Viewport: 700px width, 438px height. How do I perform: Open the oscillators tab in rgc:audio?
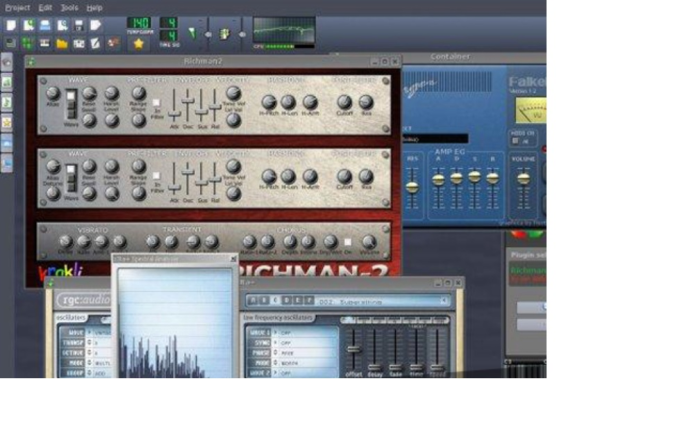(x=71, y=317)
